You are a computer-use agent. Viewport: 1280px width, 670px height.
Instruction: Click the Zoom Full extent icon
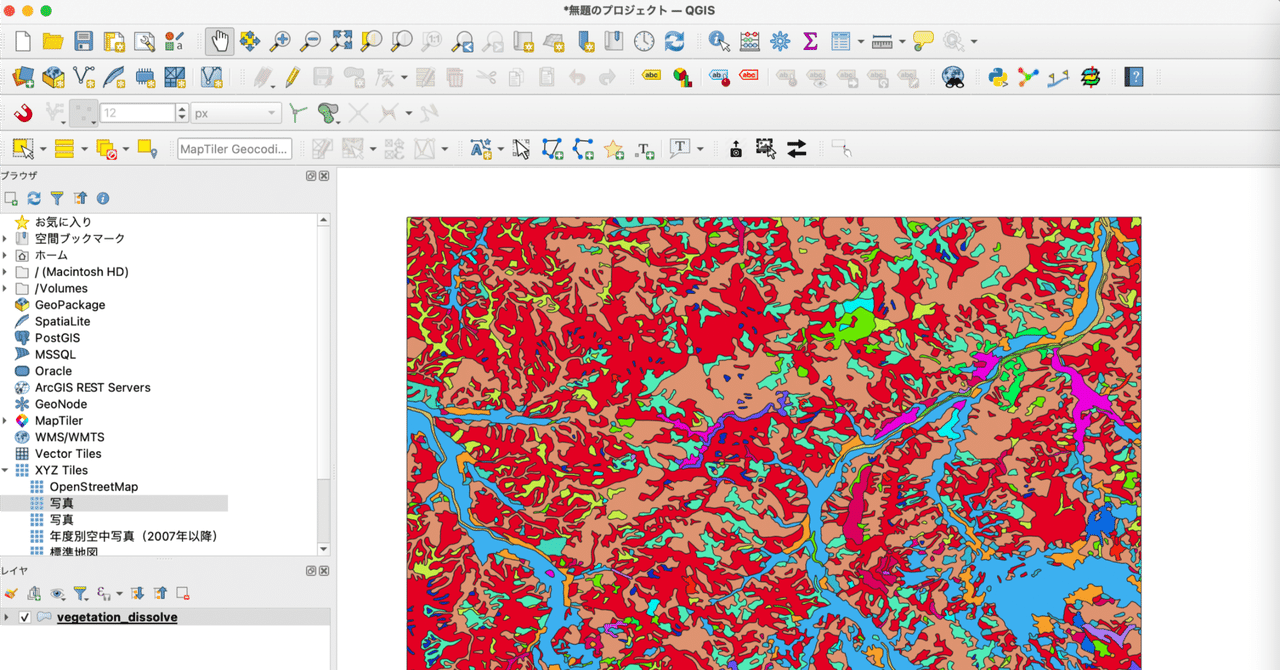tap(340, 41)
